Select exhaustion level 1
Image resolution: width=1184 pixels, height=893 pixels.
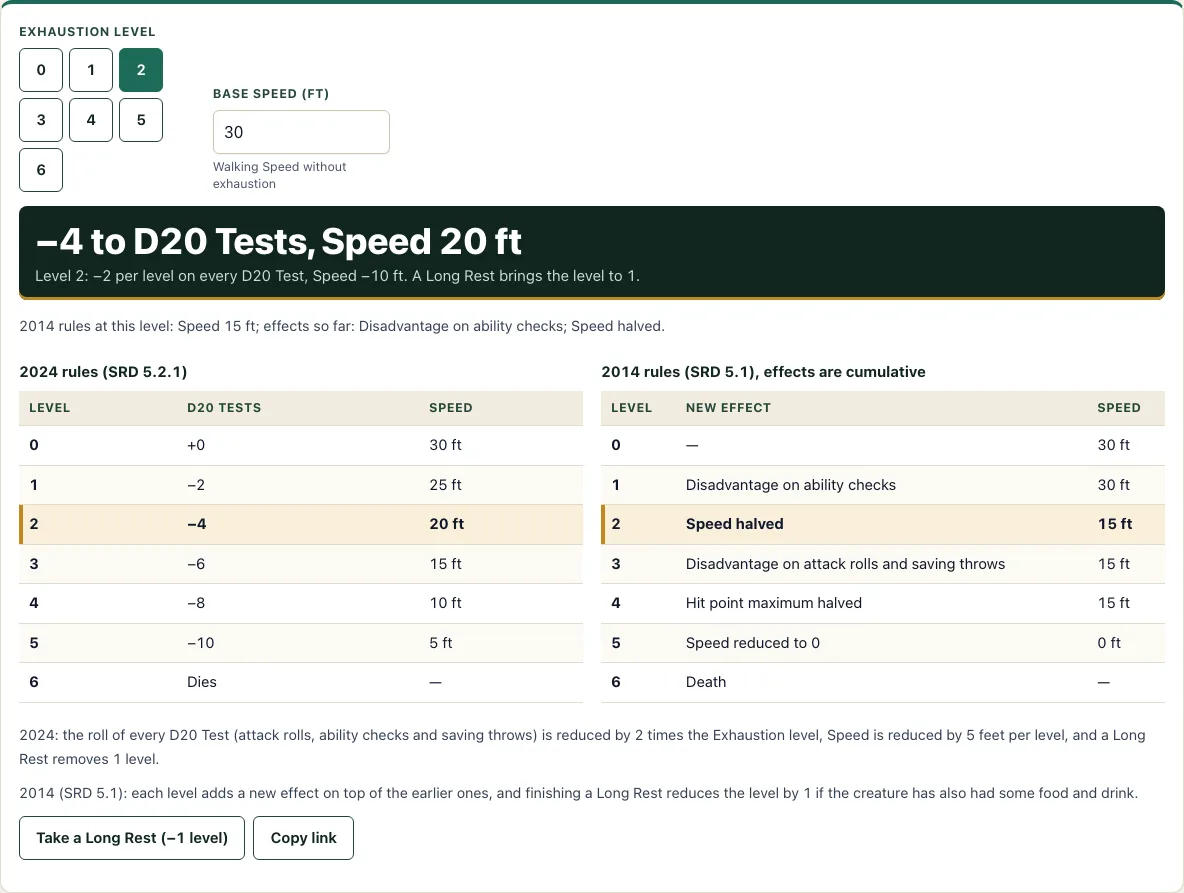point(91,70)
